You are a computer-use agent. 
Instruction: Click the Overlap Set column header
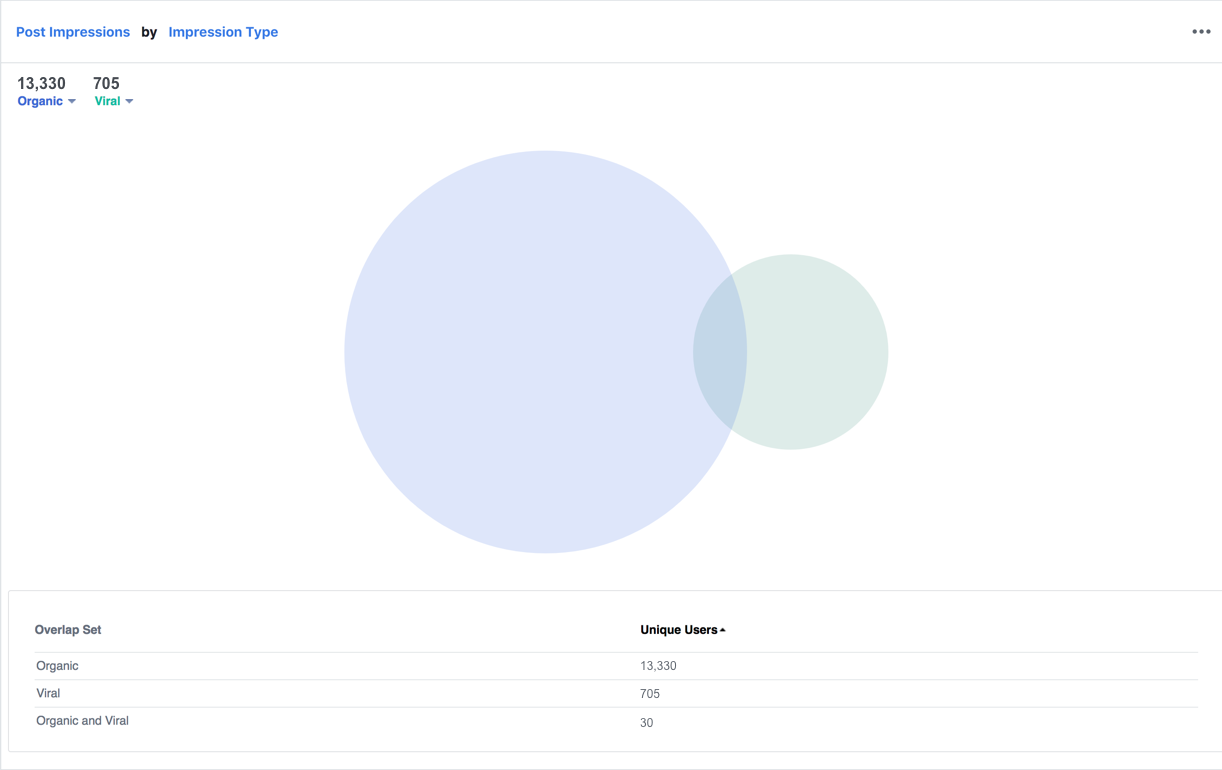tap(68, 629)
